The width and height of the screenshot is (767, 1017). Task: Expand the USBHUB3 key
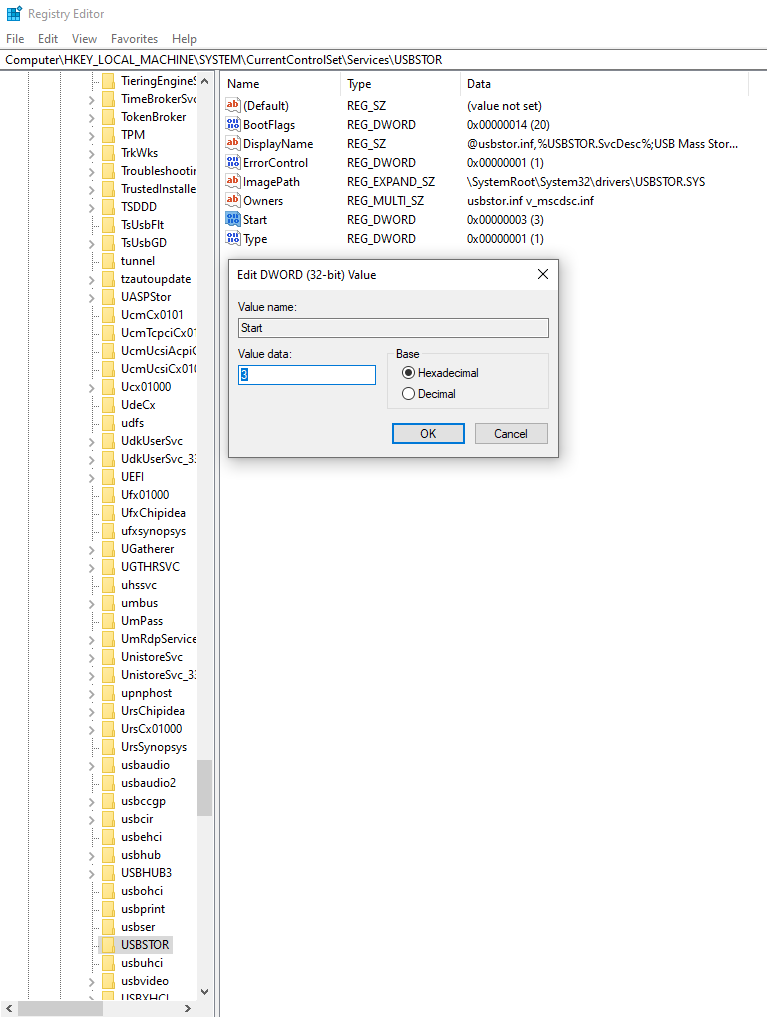[x=91, y=874]
